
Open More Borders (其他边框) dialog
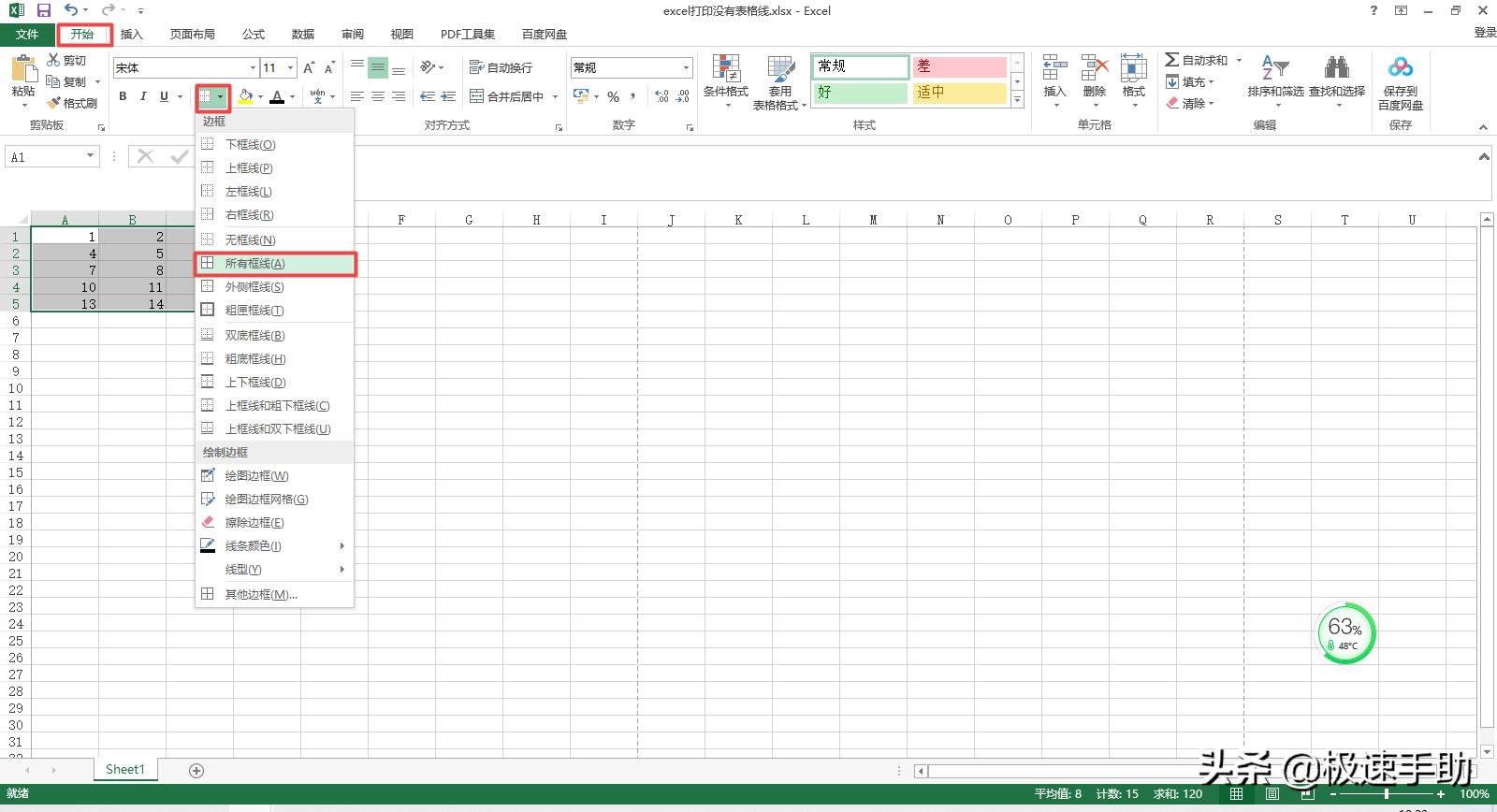click(x=274, y=594)
